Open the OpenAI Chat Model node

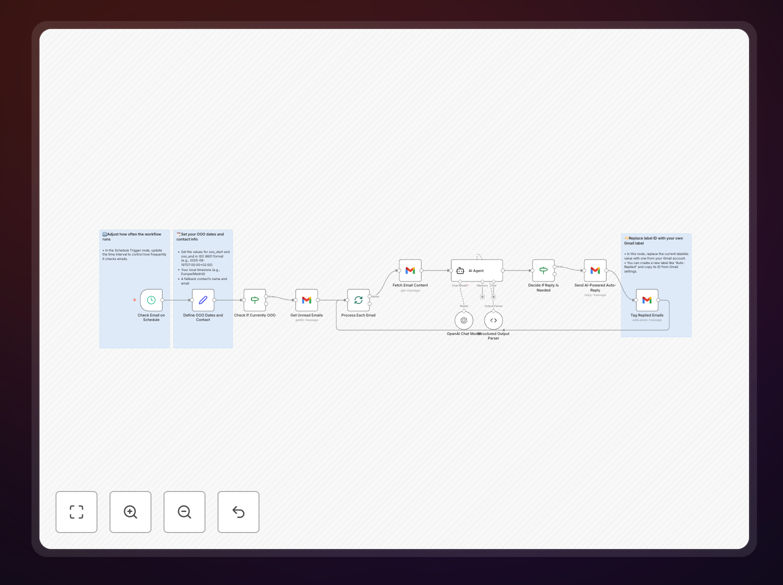point(464,320)
